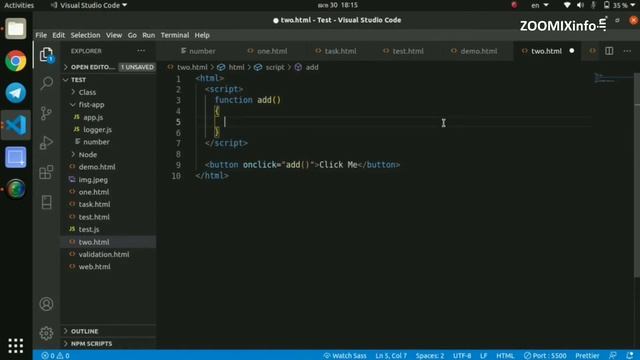Open the Selection menu

pos(85,35)
